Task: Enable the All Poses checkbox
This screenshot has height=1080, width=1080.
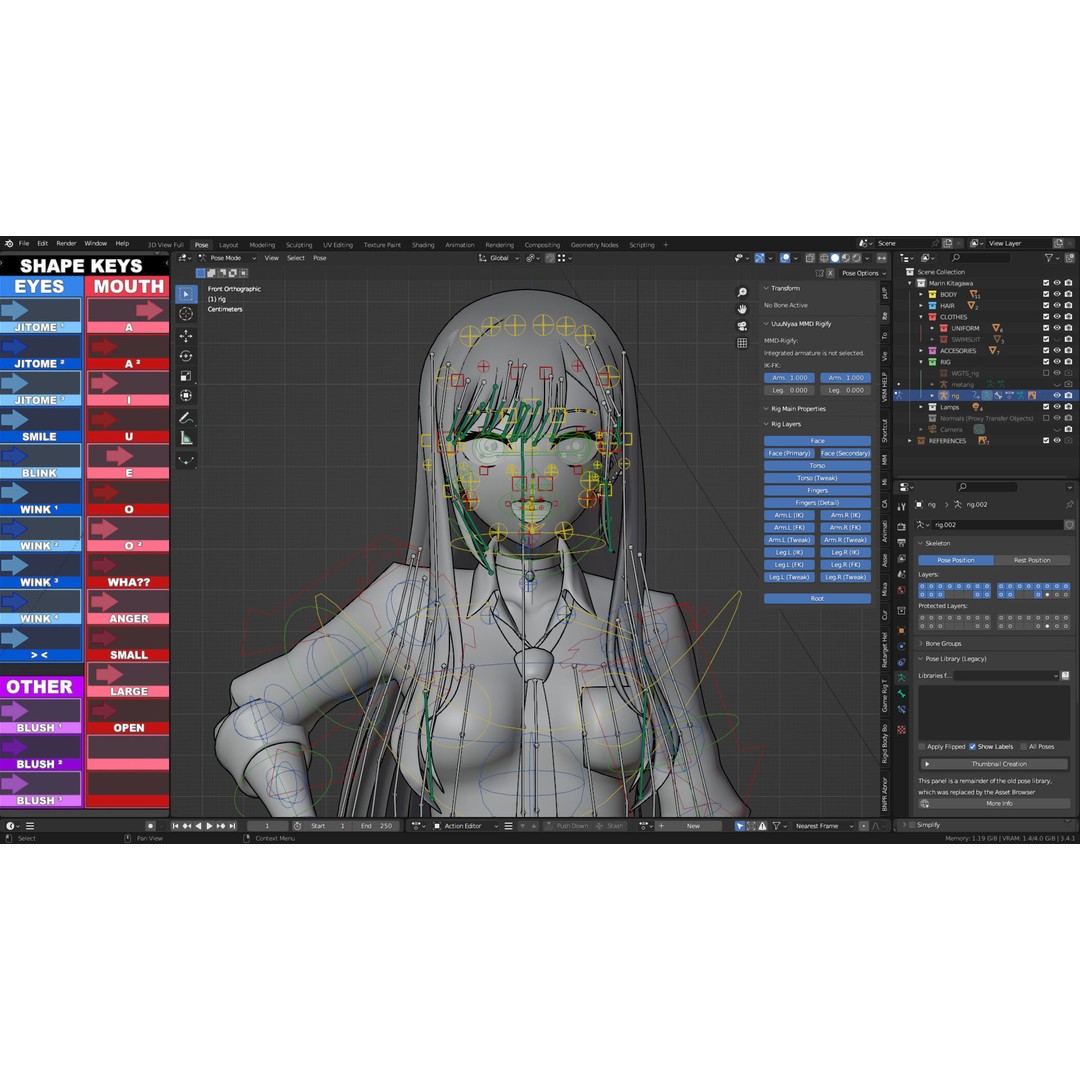Action: click(x=1024, y=747)
